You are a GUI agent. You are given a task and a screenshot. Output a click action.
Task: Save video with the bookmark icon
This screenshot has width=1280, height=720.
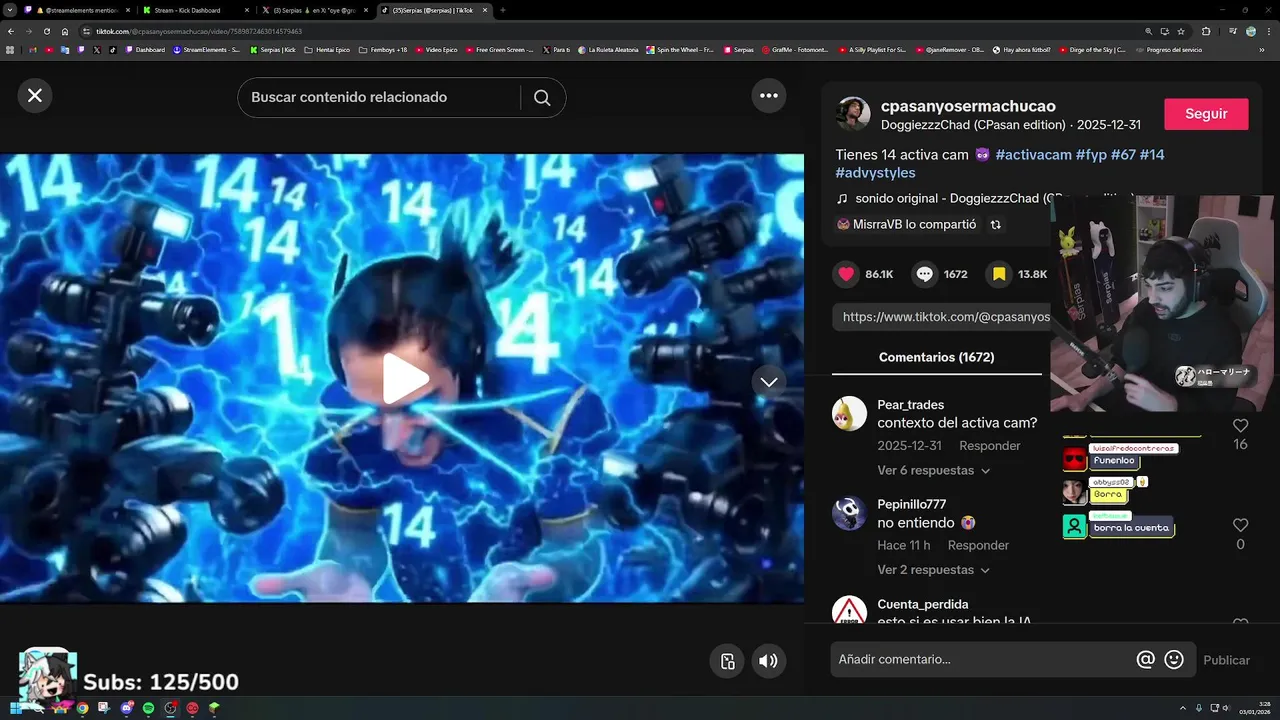[x=999, y=274]
